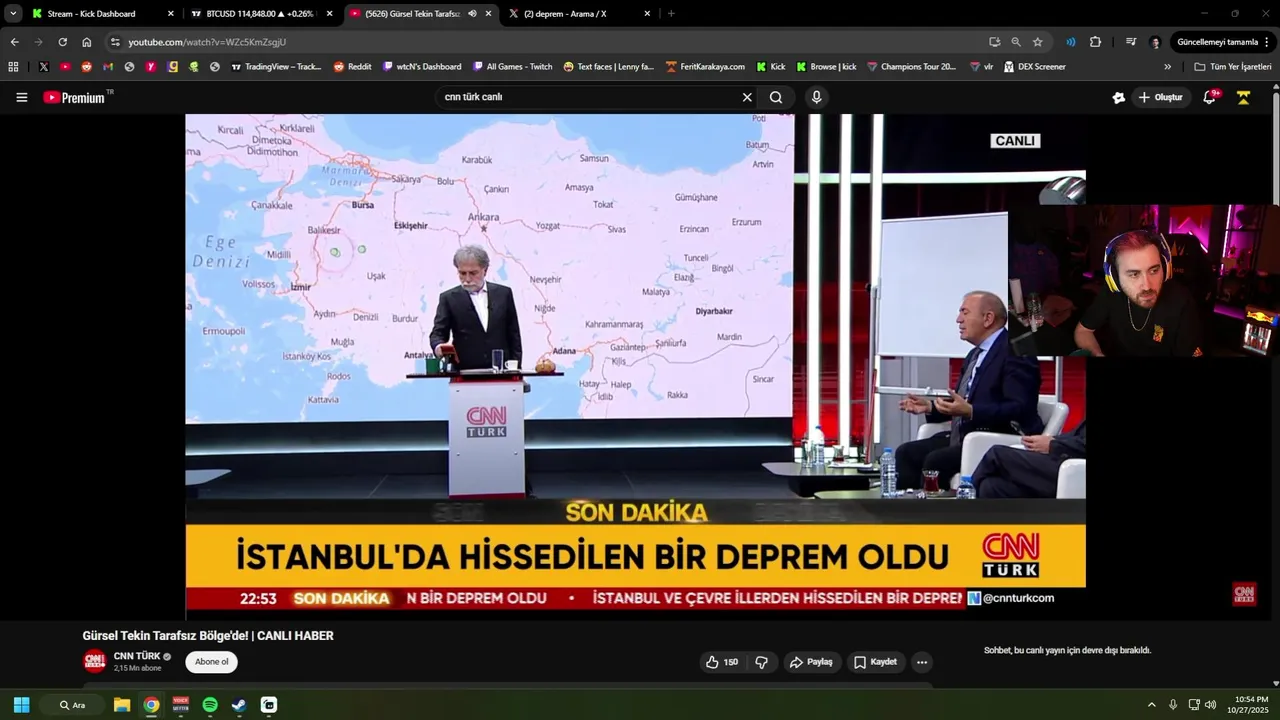The height and width of the screenshot is (720, 1280).
Task: Open the CNN TÜRK channel name link
Action: tap(137, 656)
